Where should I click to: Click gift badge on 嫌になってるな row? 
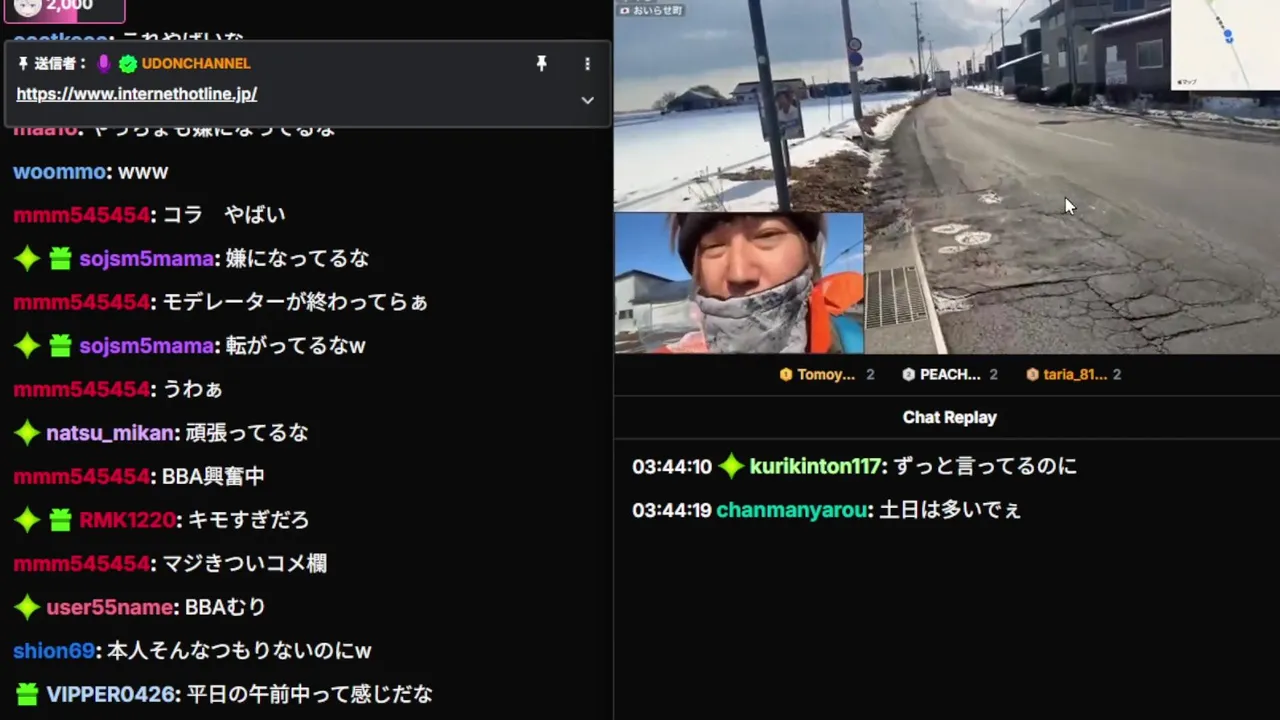[60, 259]
